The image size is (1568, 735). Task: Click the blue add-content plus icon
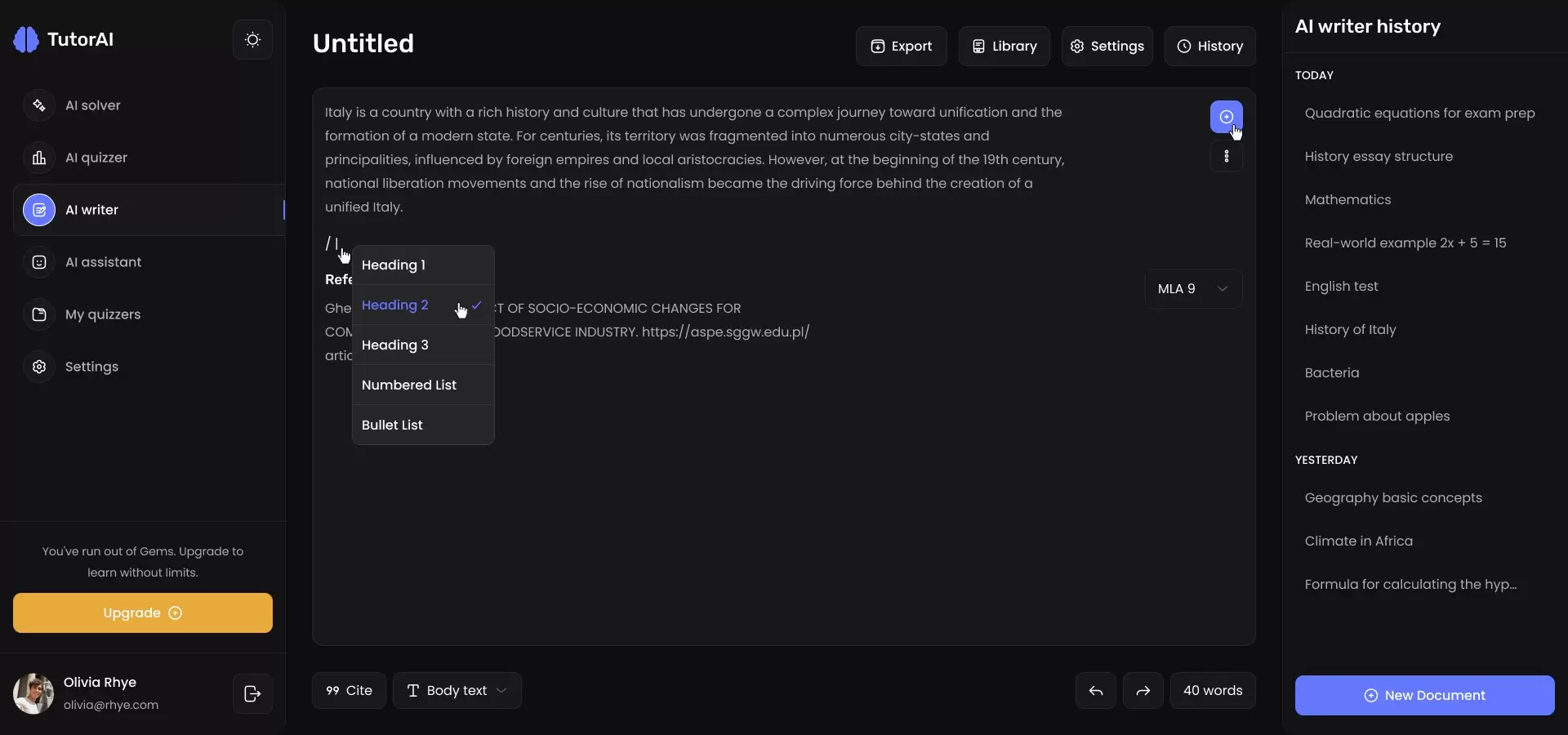click(1226, 117)
